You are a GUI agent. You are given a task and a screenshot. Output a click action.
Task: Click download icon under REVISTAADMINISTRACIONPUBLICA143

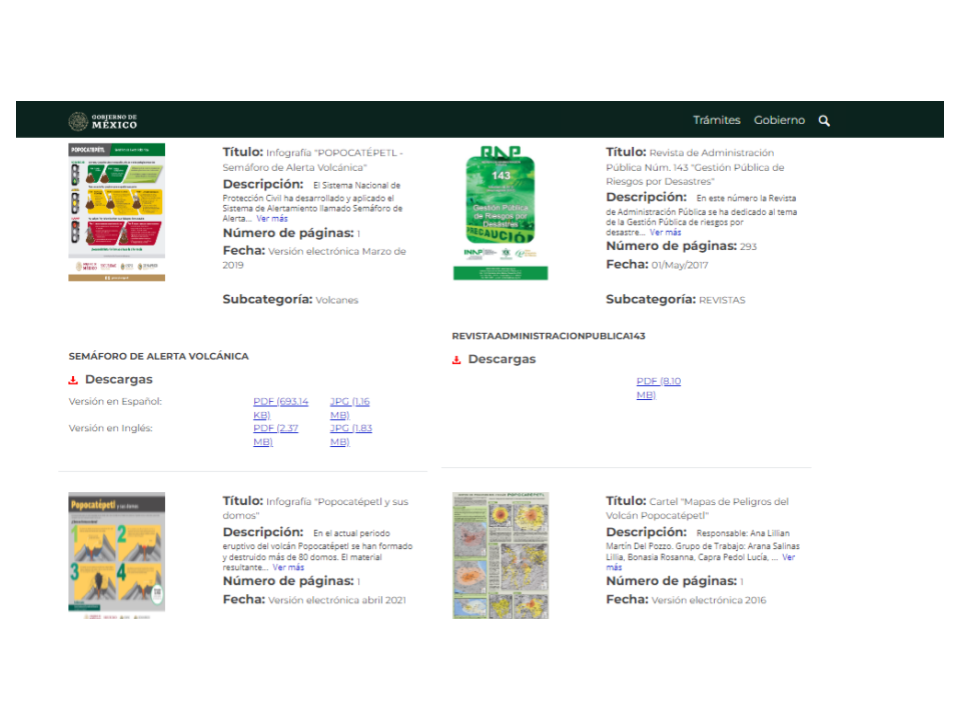point(457,360)
